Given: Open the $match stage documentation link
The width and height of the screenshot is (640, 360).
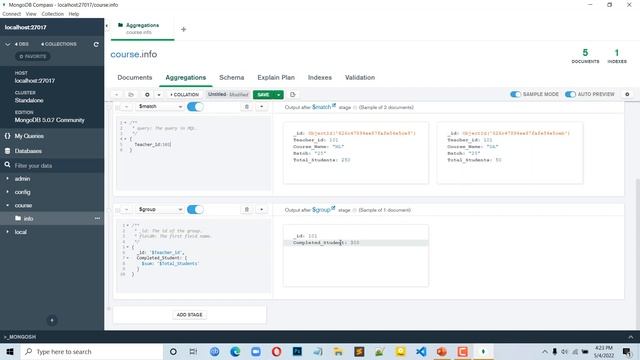Looking at the screenshot, I should 321,107.
